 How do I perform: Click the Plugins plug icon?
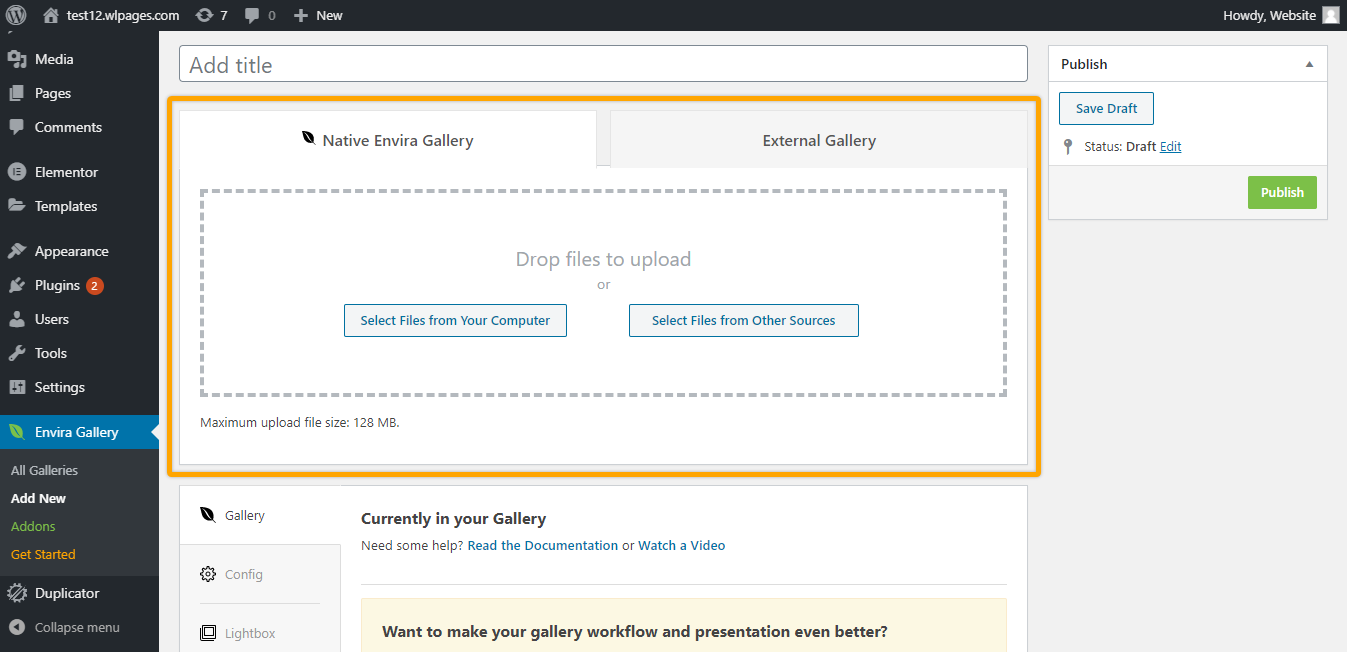(x=17, y=285)
